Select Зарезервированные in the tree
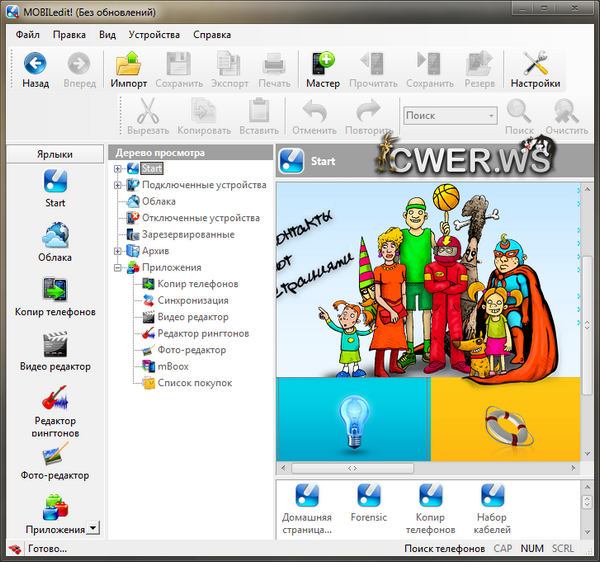Screen dimensions: 600x562 (188, 235)
